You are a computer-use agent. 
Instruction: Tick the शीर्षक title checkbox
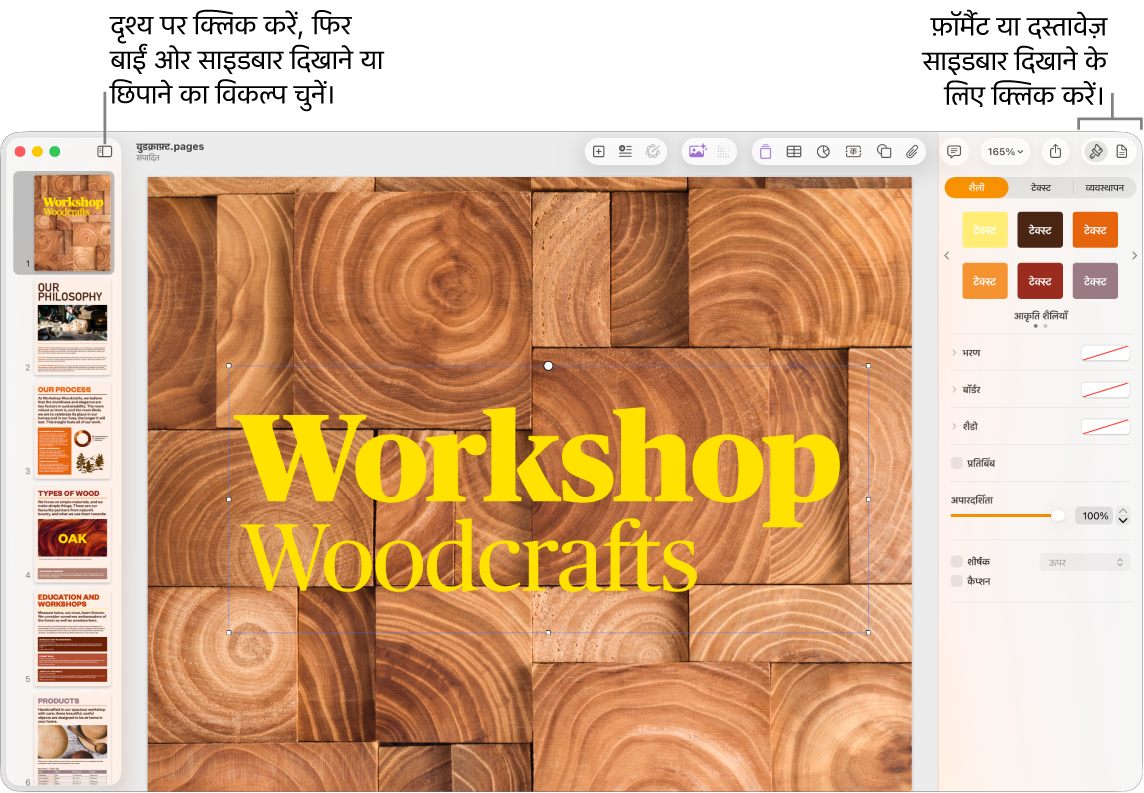coord(956,561)
